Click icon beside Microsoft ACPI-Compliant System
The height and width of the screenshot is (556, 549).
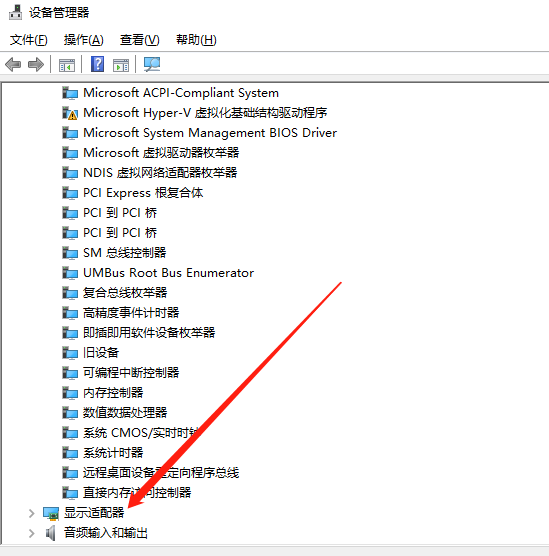pos(70,93)
